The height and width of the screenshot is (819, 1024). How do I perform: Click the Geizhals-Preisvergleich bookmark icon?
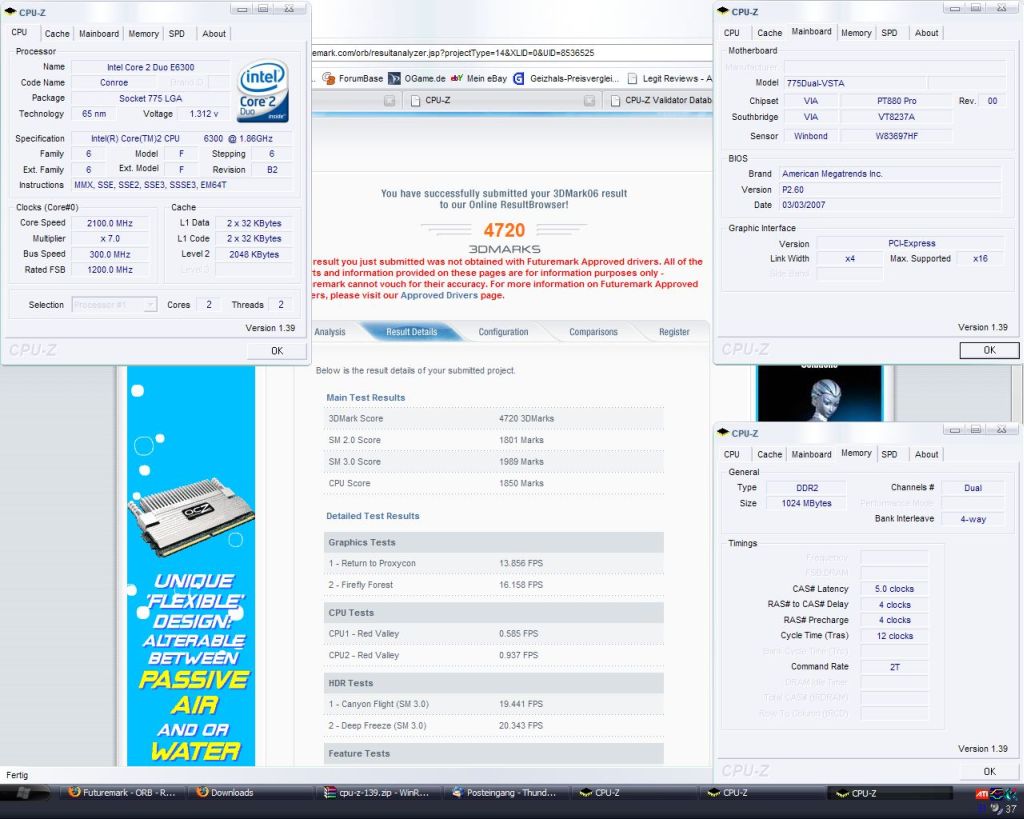coord(519,78)
